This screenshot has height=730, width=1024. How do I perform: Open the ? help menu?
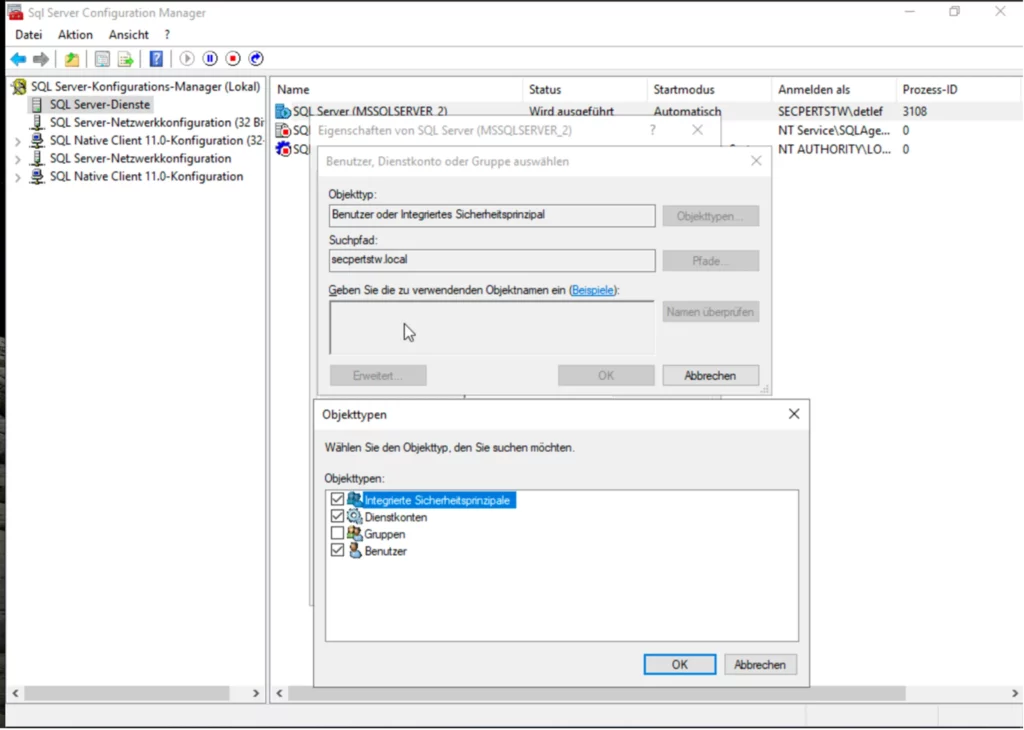coord(167,35)
